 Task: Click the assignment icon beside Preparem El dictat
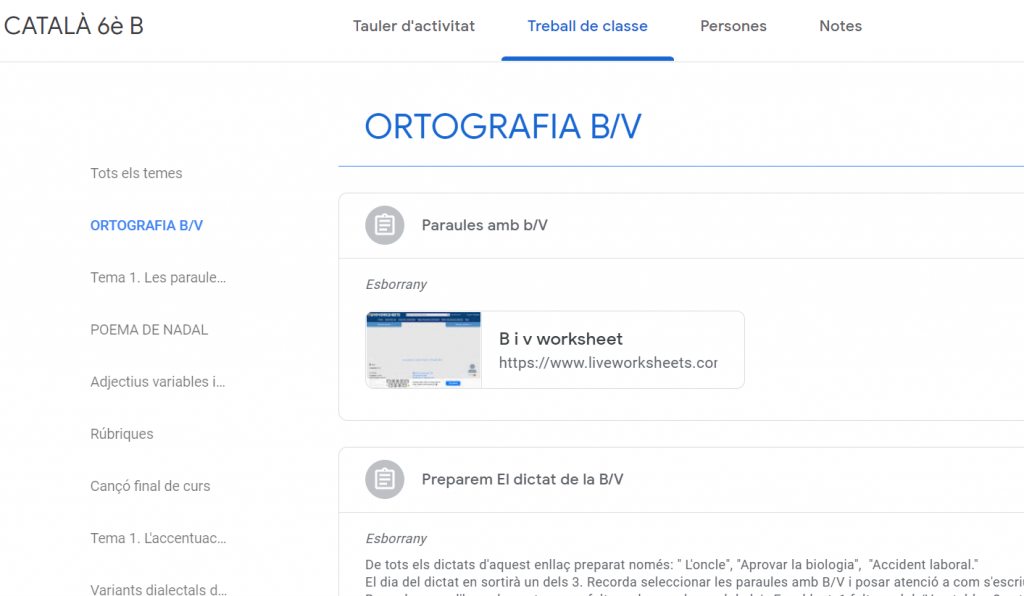pyautogui.click(x=384, y=480)
